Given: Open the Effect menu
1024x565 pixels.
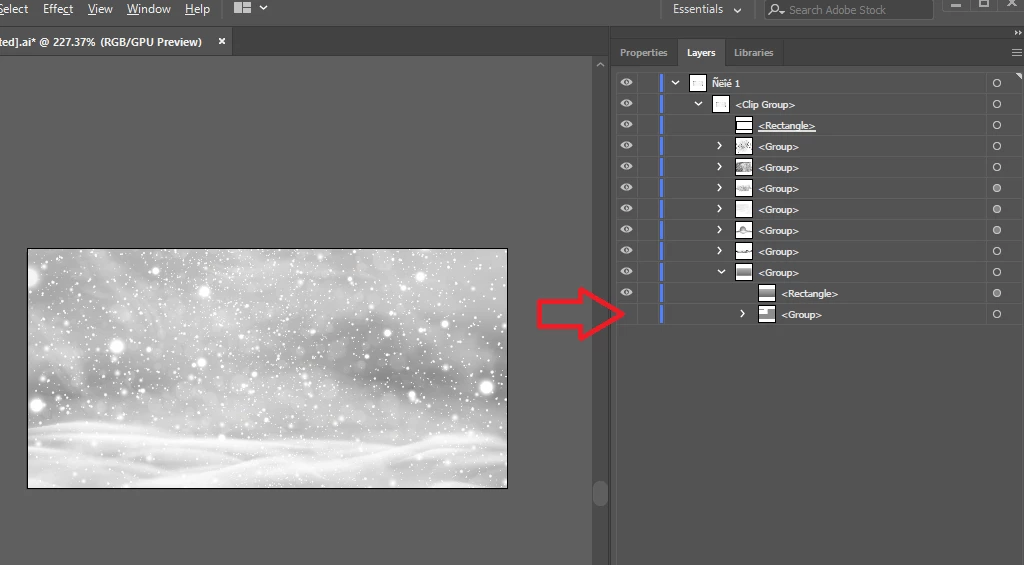Looking at the screenshot, I should point(57,9).
